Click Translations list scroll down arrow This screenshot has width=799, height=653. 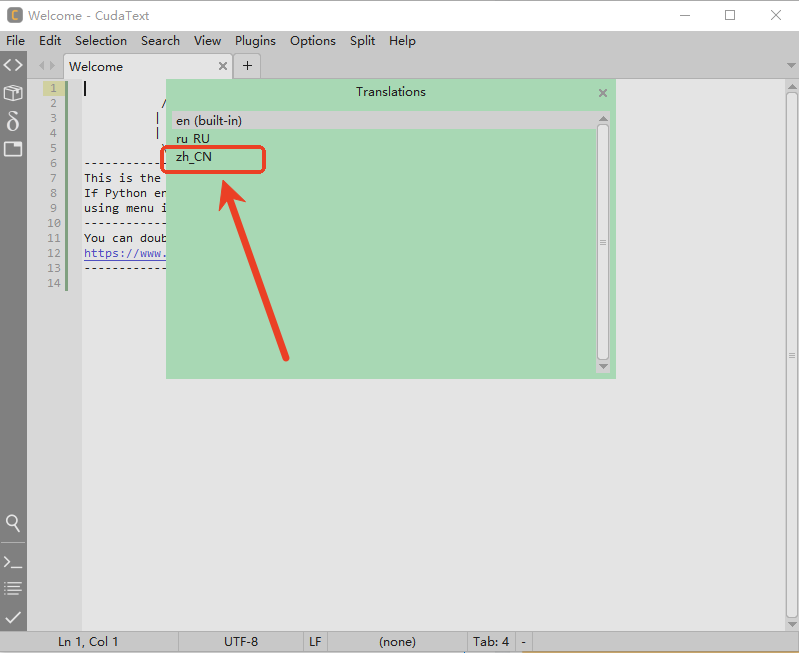[x=603, y=367]
